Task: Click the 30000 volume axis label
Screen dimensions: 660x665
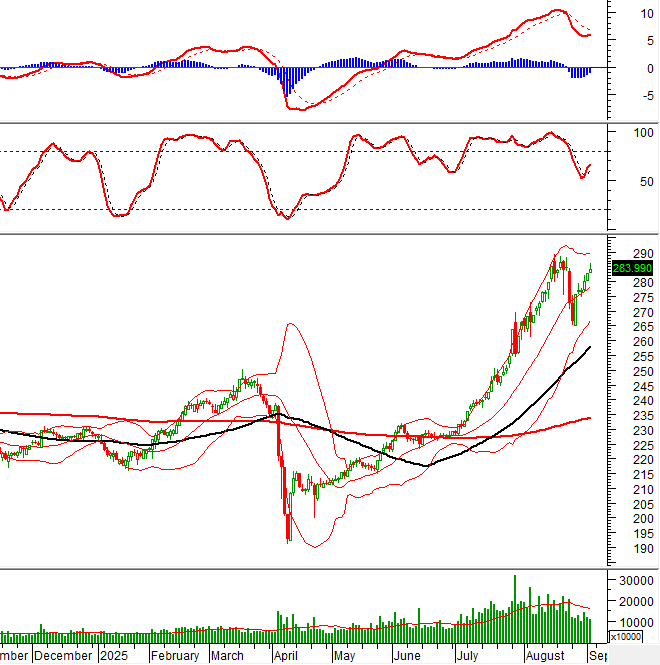Action: 628,581
